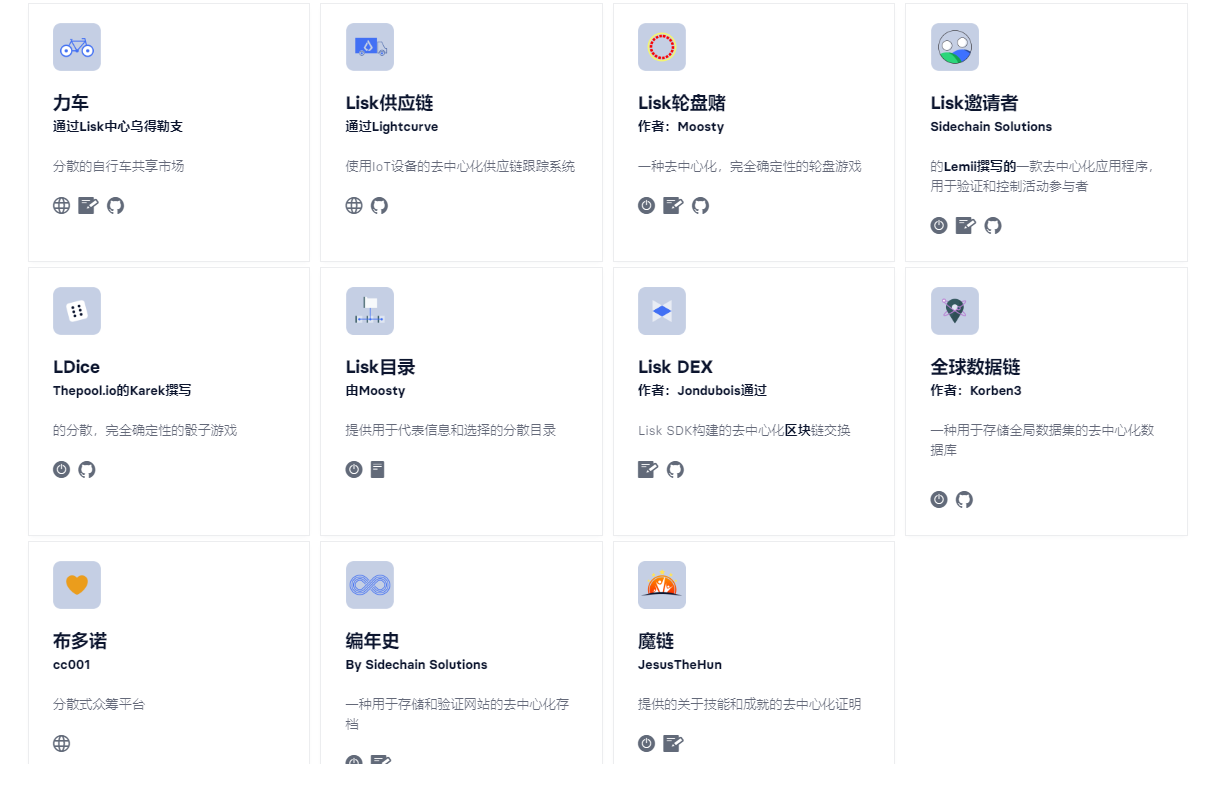
Task: Click the delivery truck logo of Lisk供应链
Action: 370,47
